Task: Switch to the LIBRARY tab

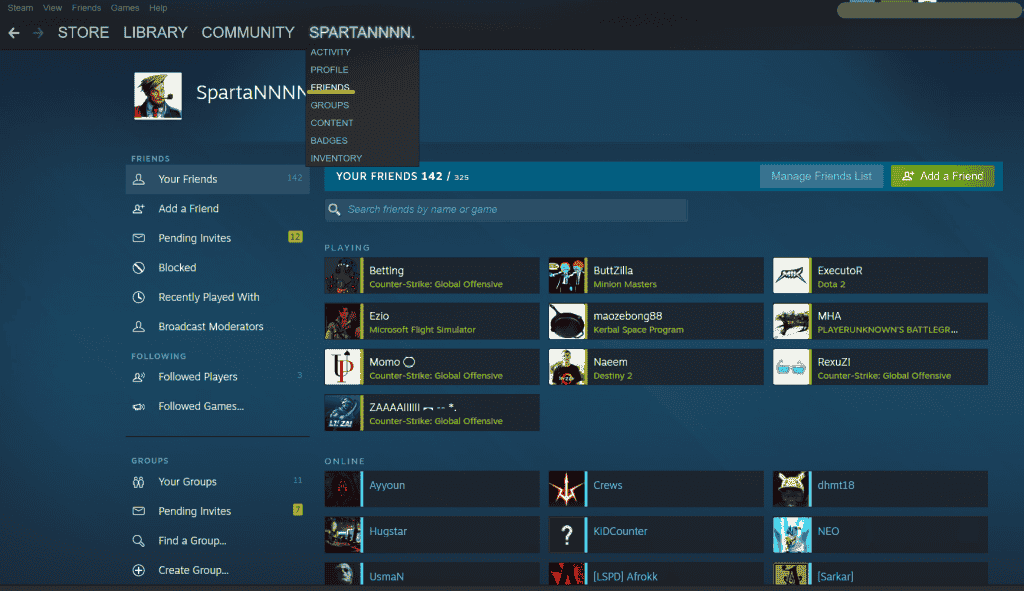Action: click(x=155, y=32)
